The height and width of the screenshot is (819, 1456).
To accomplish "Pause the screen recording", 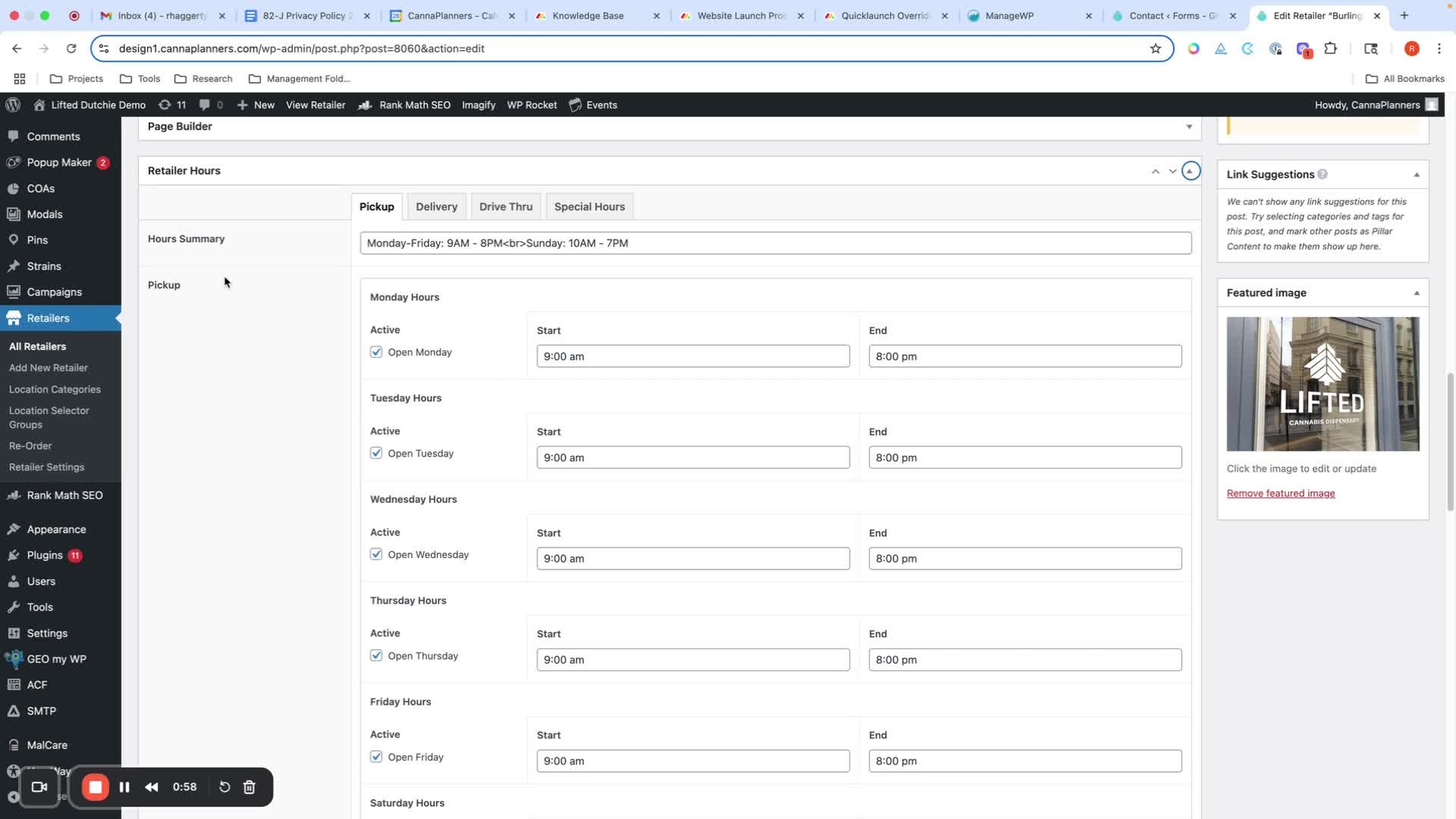I will (124, 787).
